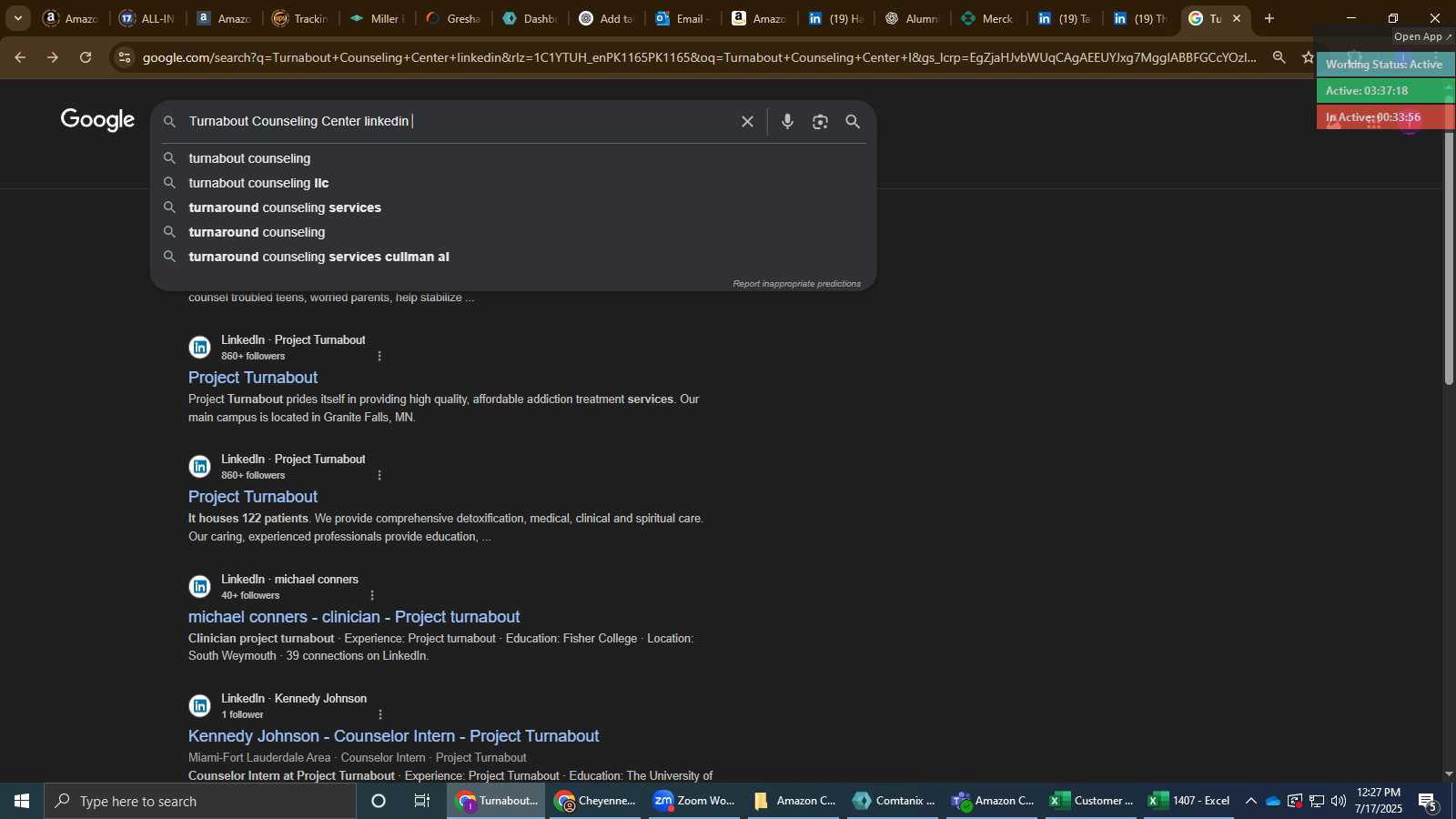Switch to Merck tab
Screen dimensions: 1456x819
click(x=988, y=18)
